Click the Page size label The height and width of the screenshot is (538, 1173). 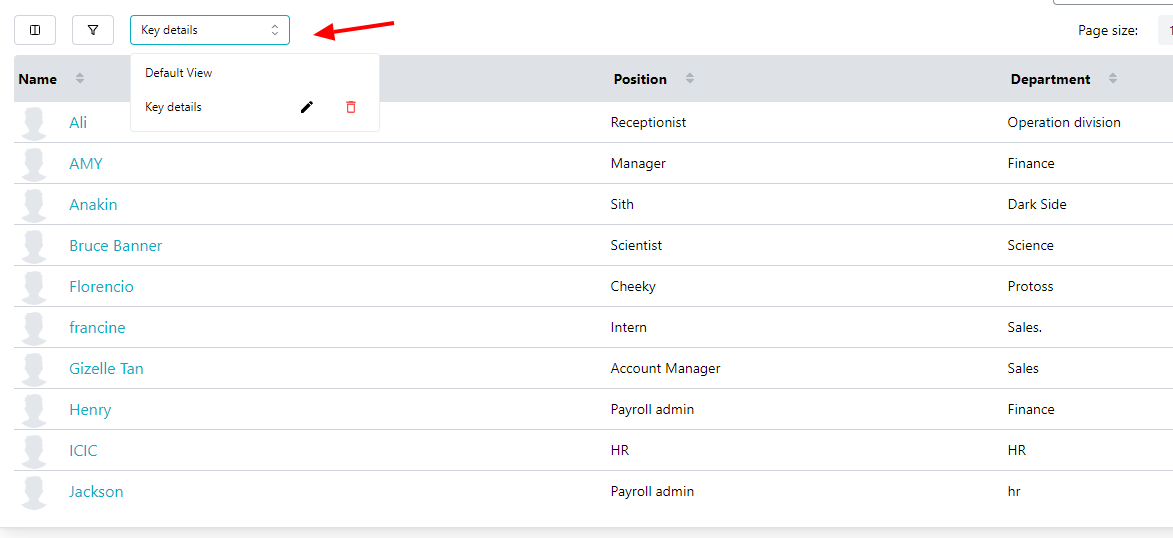coord(1108,31)
